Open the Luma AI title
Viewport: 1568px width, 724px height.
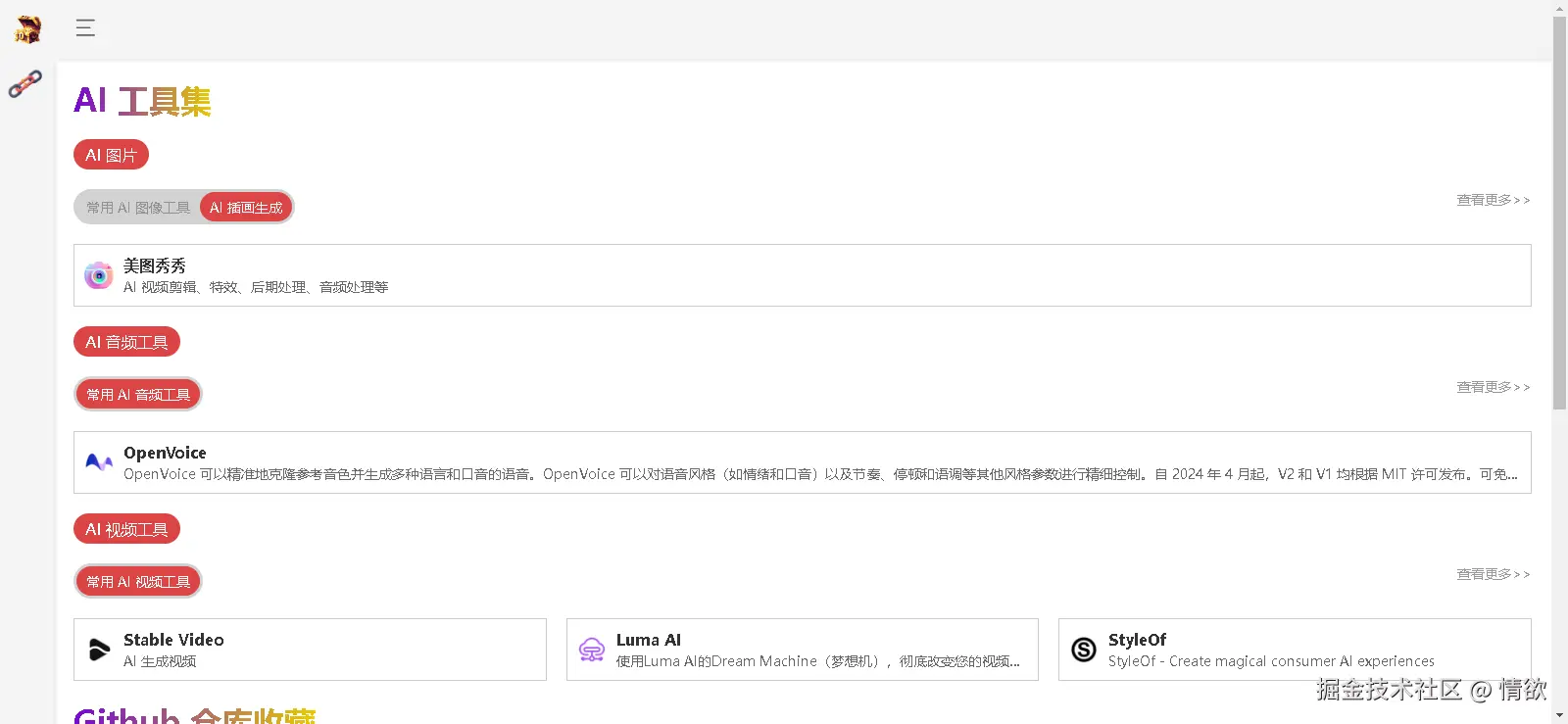(649, 640)
